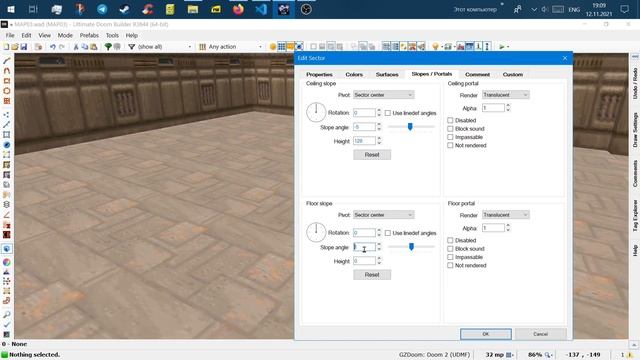Click Reset under Ceiling slope
The width and height of the screenshot is (640, 360).
(x=372, y=155)
